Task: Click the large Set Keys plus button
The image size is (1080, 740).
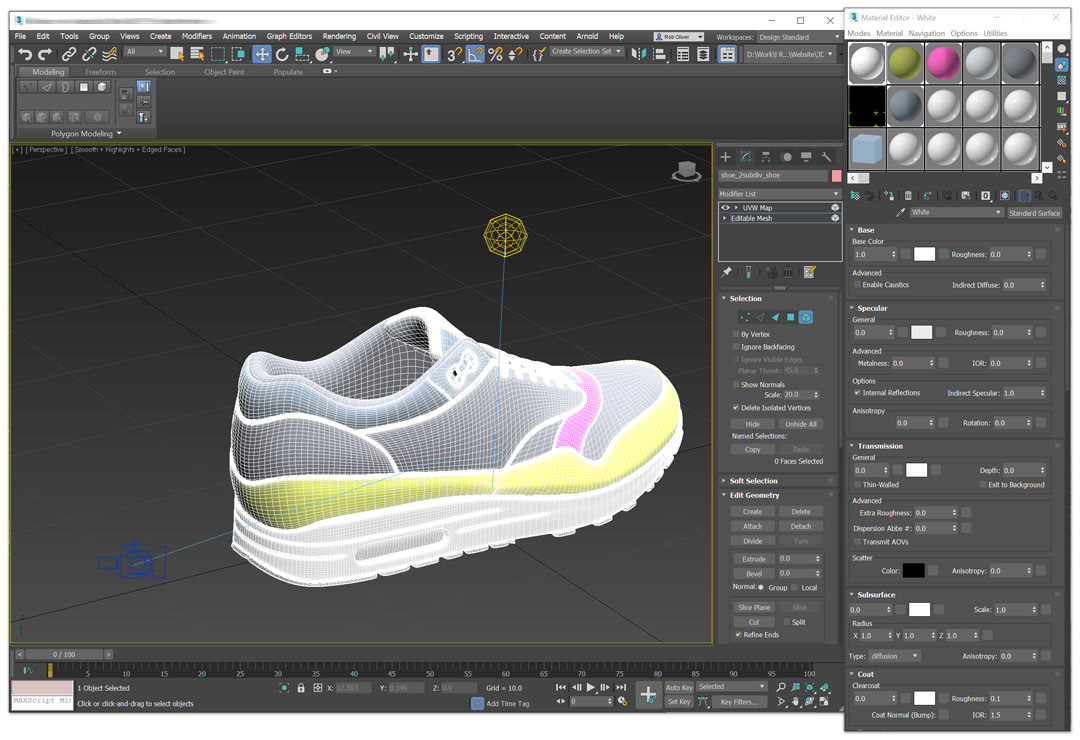Action: 648,695
